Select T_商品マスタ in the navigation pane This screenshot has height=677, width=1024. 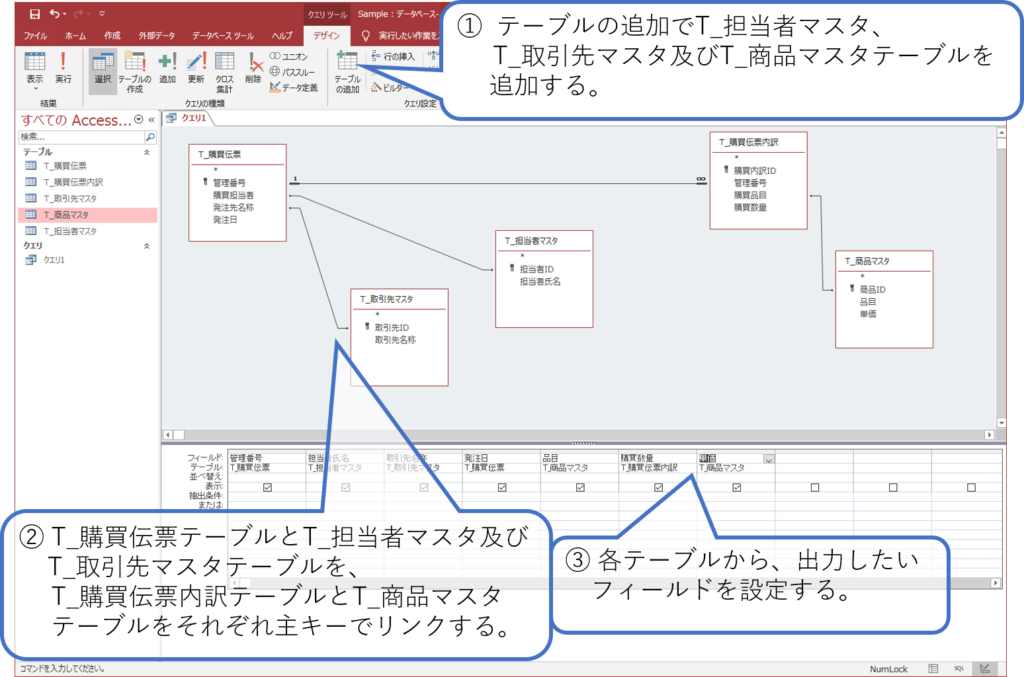[x=88, y=215]
